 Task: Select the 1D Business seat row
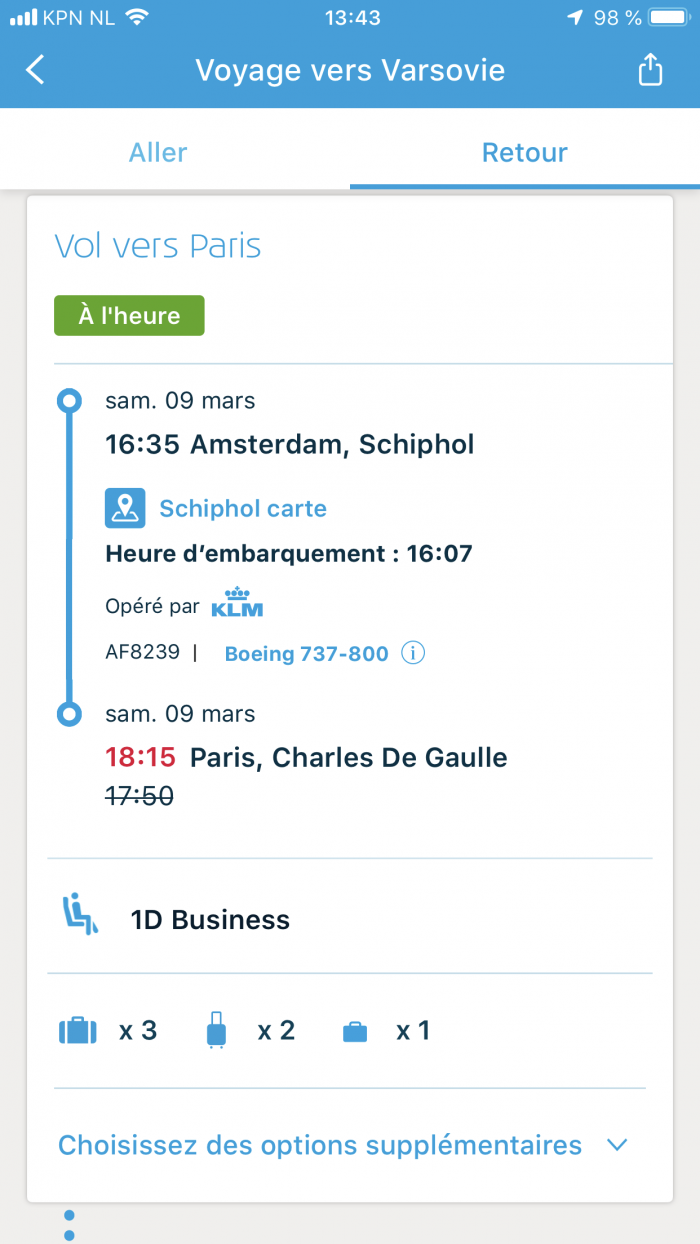coord(350,919)
